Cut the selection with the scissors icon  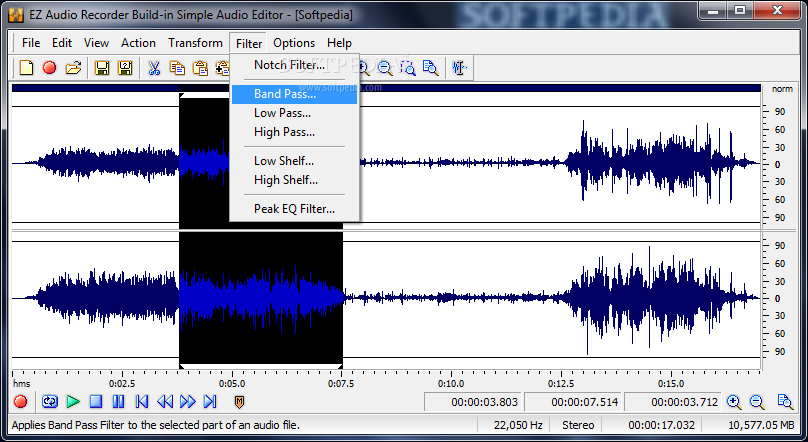(x=154, y=67)
